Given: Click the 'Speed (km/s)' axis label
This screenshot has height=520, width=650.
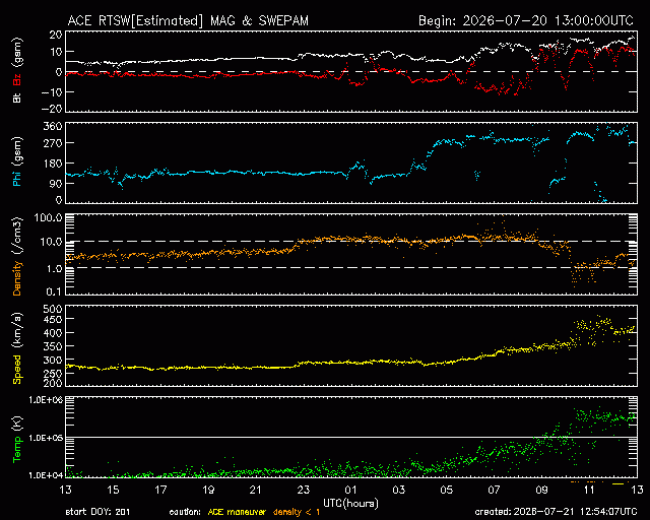Looking at the screenshot, I should pyautogui.click(x=17, y=348).
